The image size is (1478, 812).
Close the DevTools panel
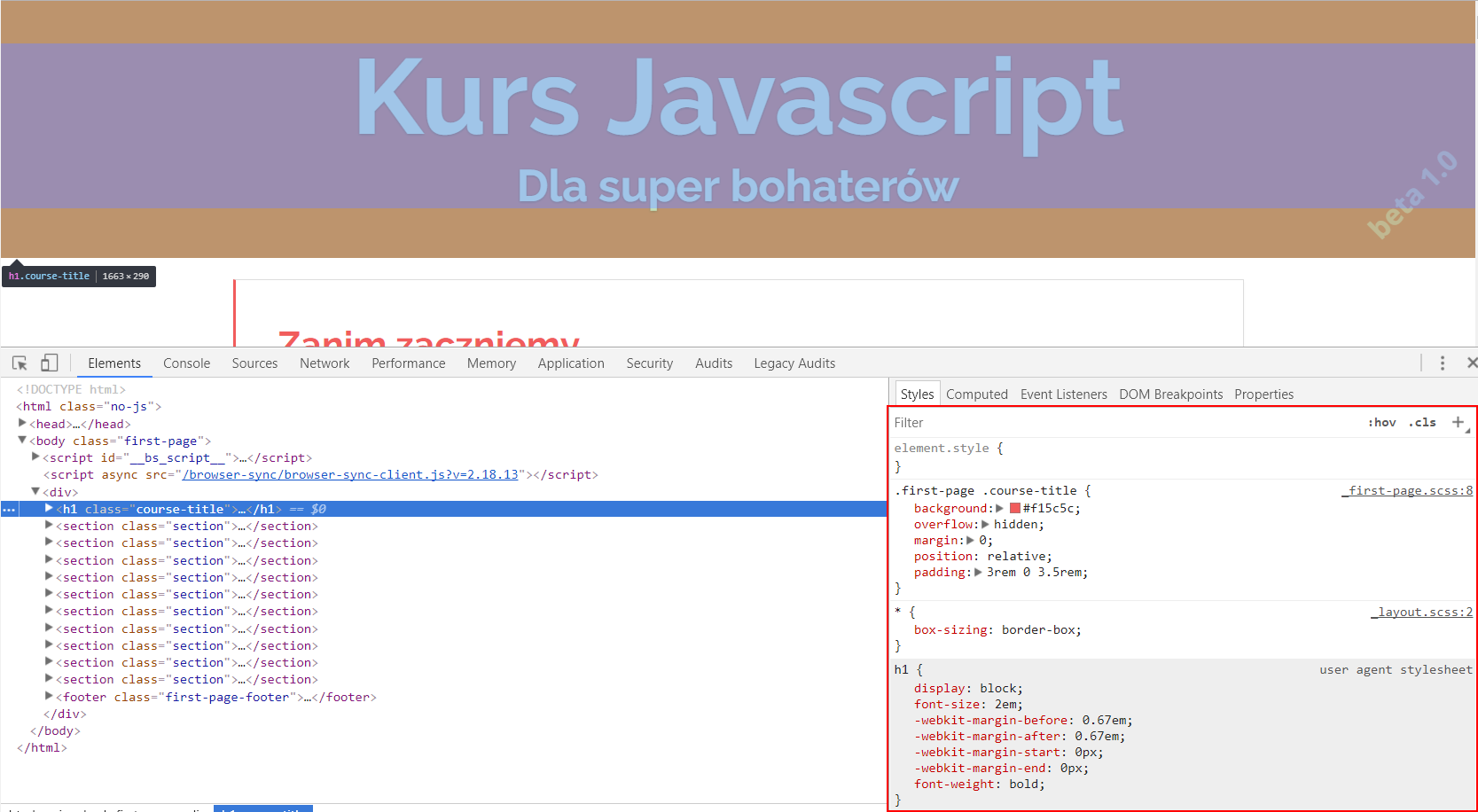coord(1471,363)
